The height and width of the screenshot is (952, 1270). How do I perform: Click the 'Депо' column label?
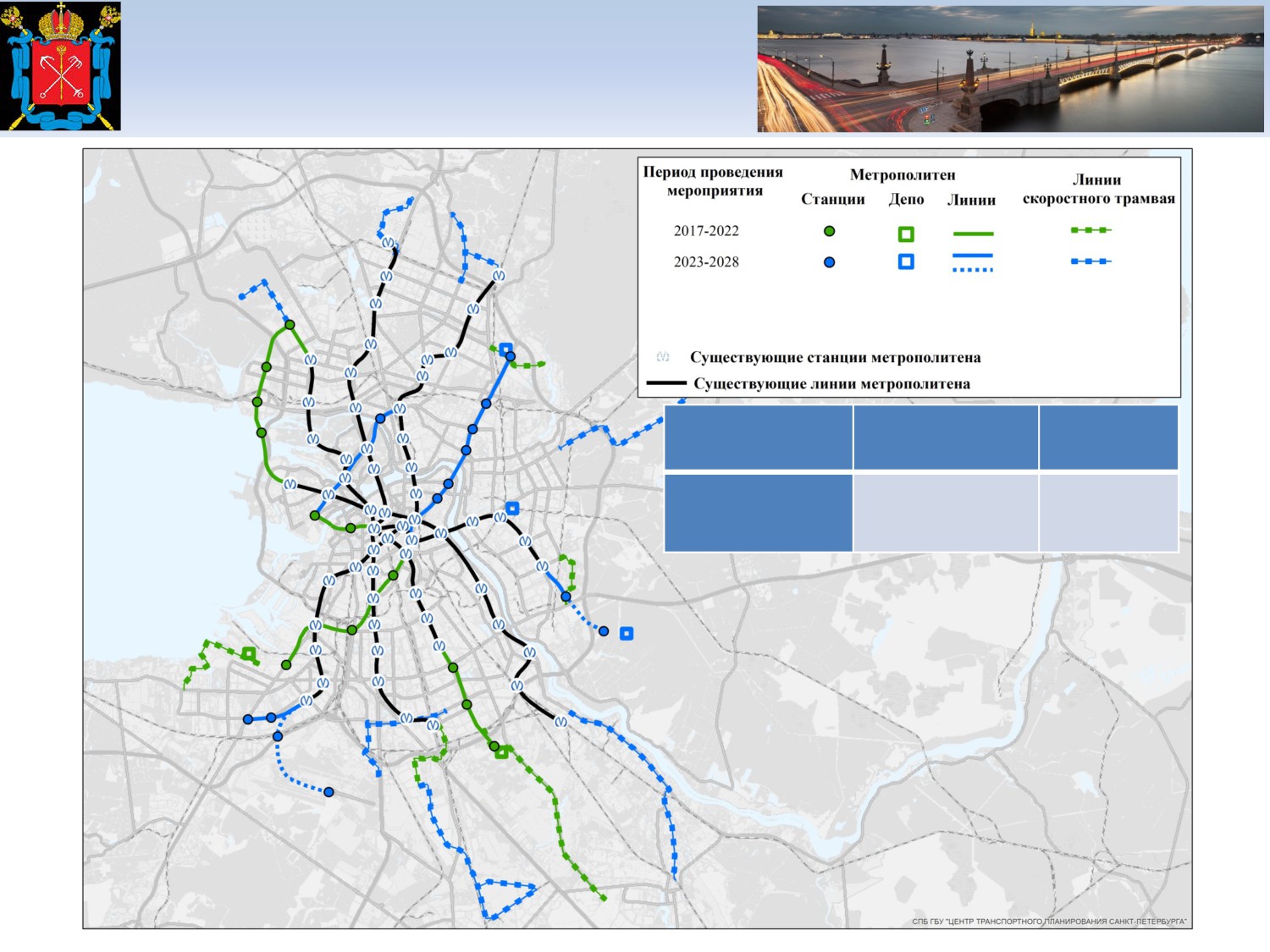click(906, 200)
